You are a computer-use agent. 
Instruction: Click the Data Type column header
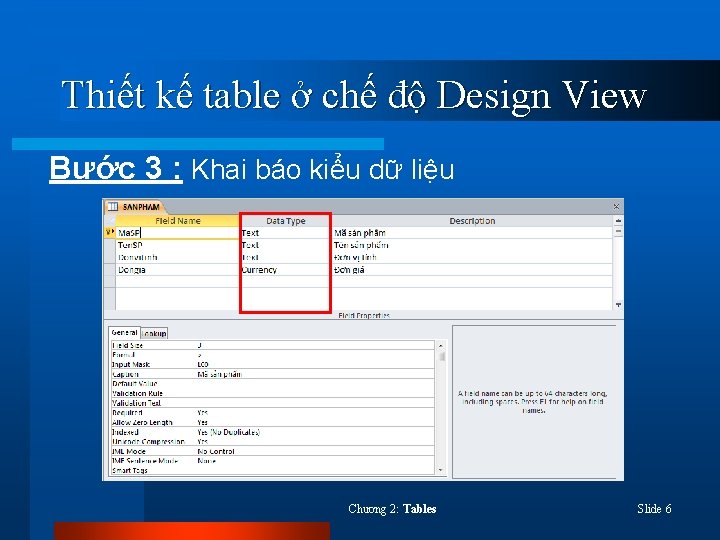pyautogui.click(x=285, y=221)
